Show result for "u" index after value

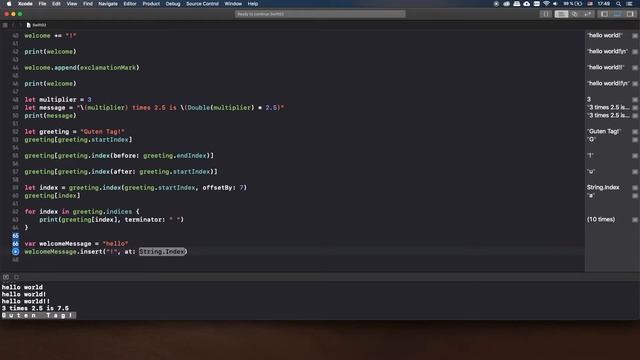coord(635,172)
